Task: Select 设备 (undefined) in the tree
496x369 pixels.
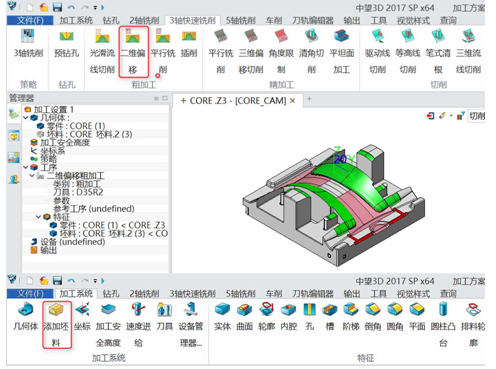Action: click(73, 242)
